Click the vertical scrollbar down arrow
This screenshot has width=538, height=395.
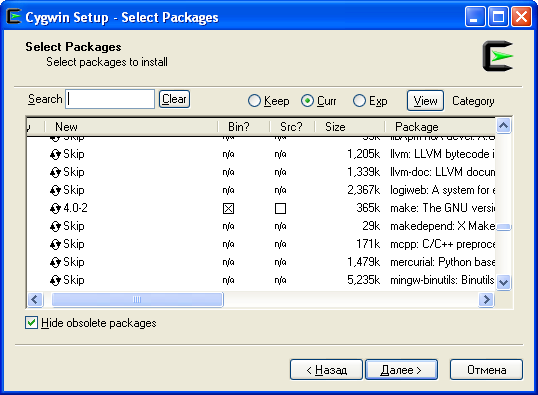point(503,282)
